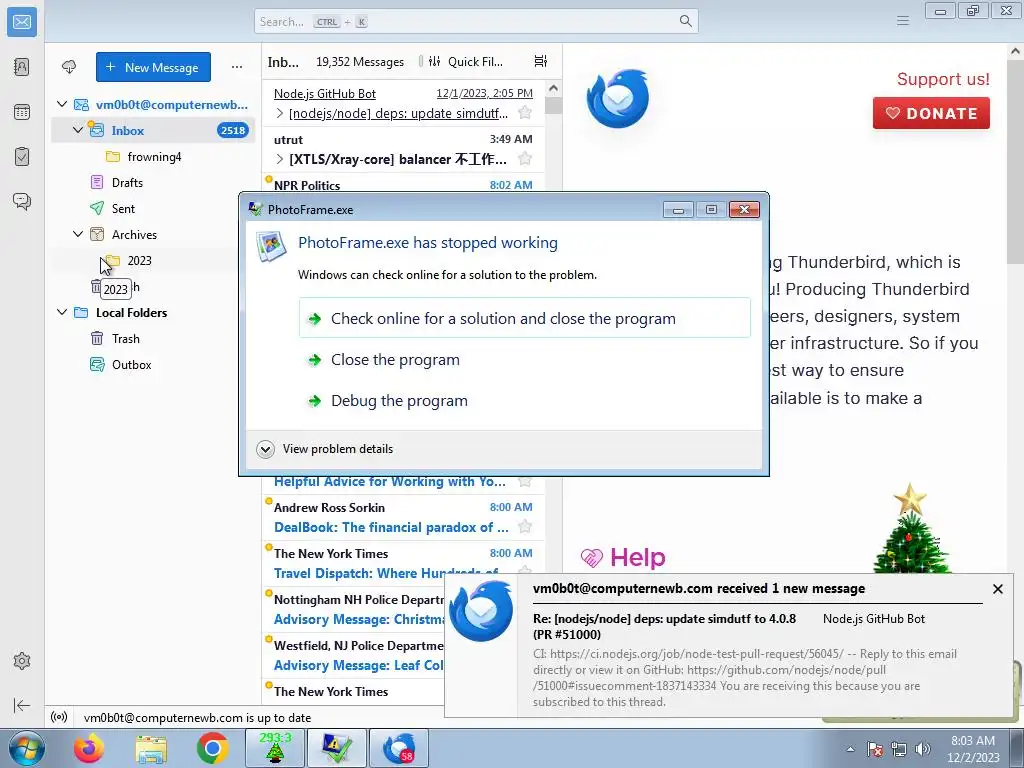Expand the XTLS/Xray-core thread
1024x768 pixels.
[280, 159]
